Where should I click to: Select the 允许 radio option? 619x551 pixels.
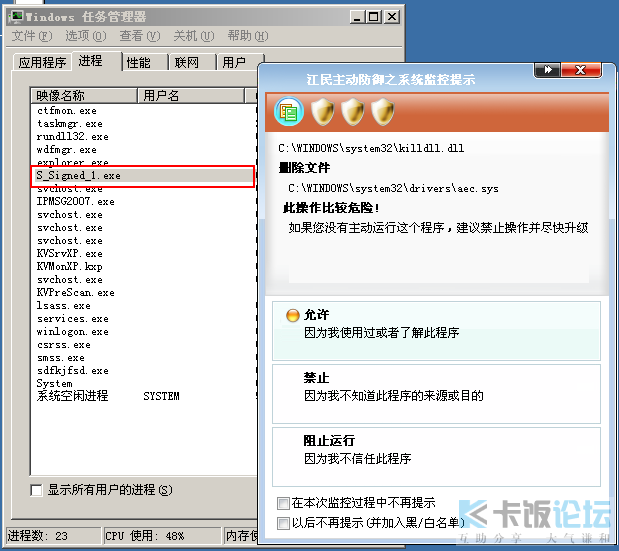pos(293,315)
